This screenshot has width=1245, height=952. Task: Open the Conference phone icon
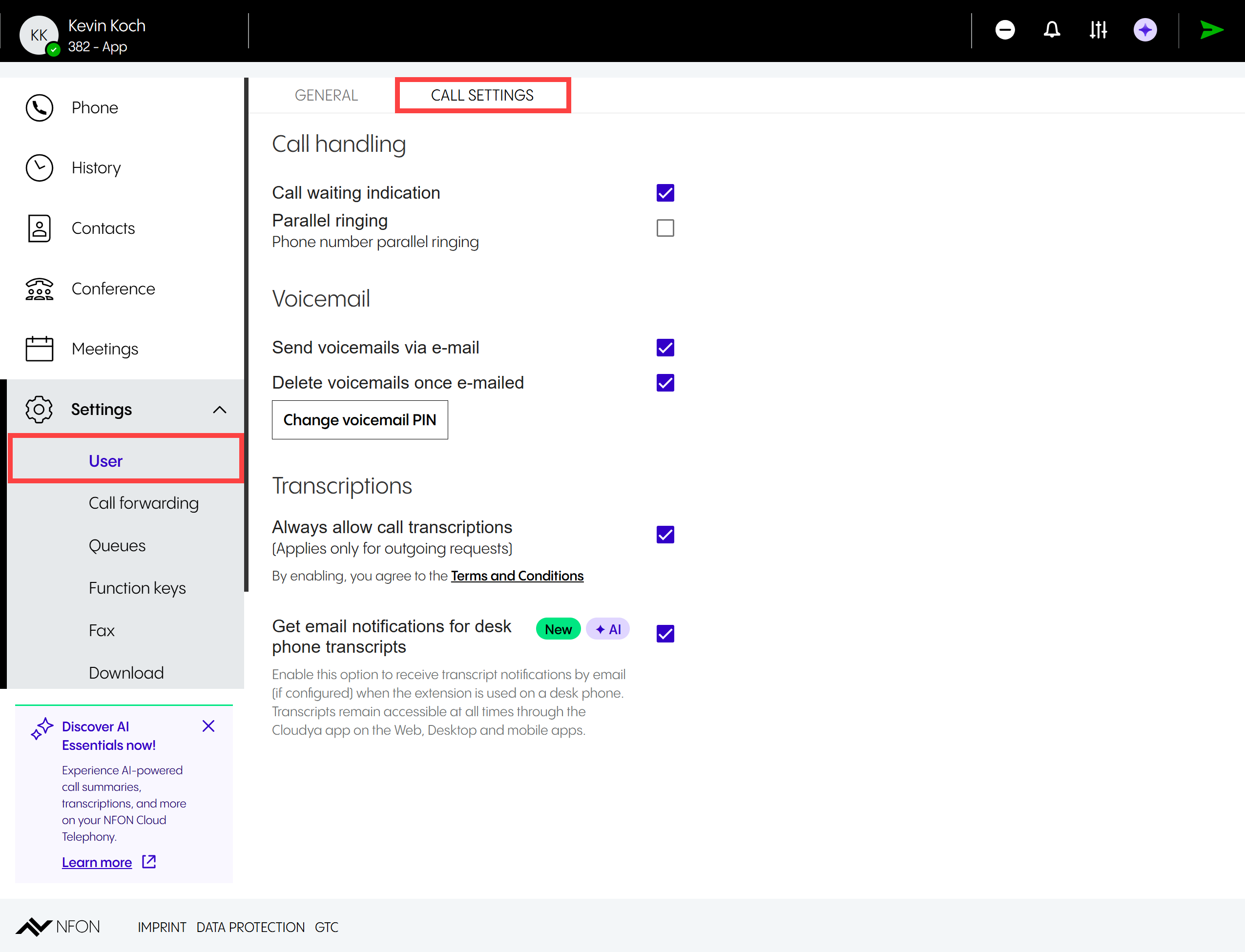[39, 289]
